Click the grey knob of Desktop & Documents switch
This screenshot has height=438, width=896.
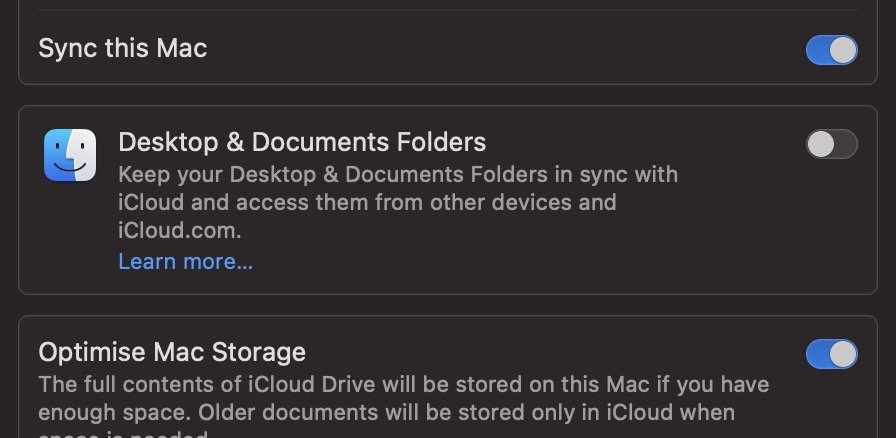(x=821, y=144)
